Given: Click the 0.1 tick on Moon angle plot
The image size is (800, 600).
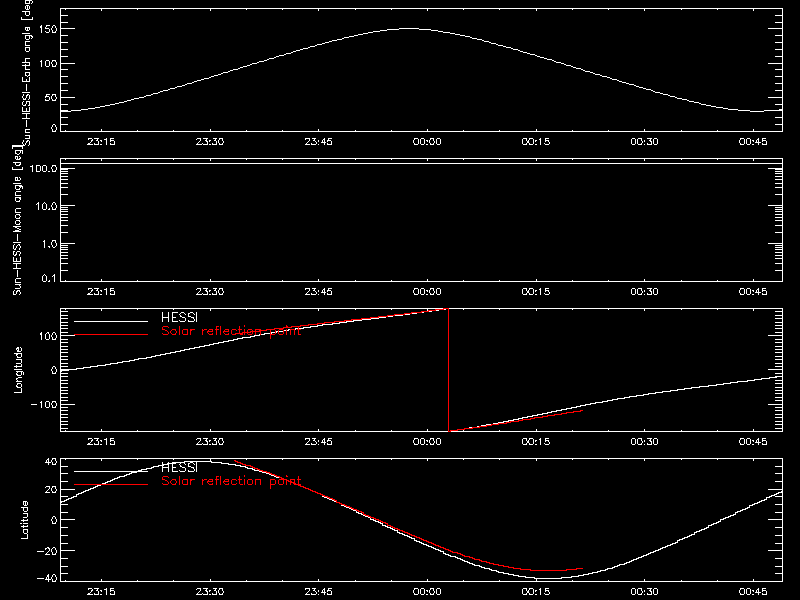Looking at the screenshot, I should 49,279.
